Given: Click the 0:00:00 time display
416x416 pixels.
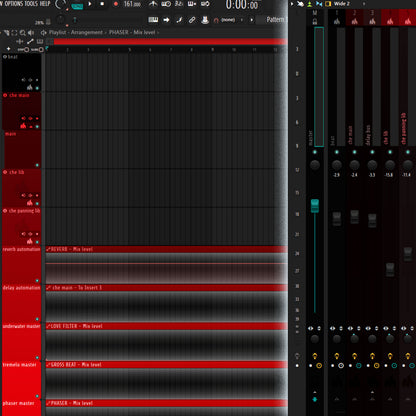Looking at the screenshot, I should [x=242, y=5].
